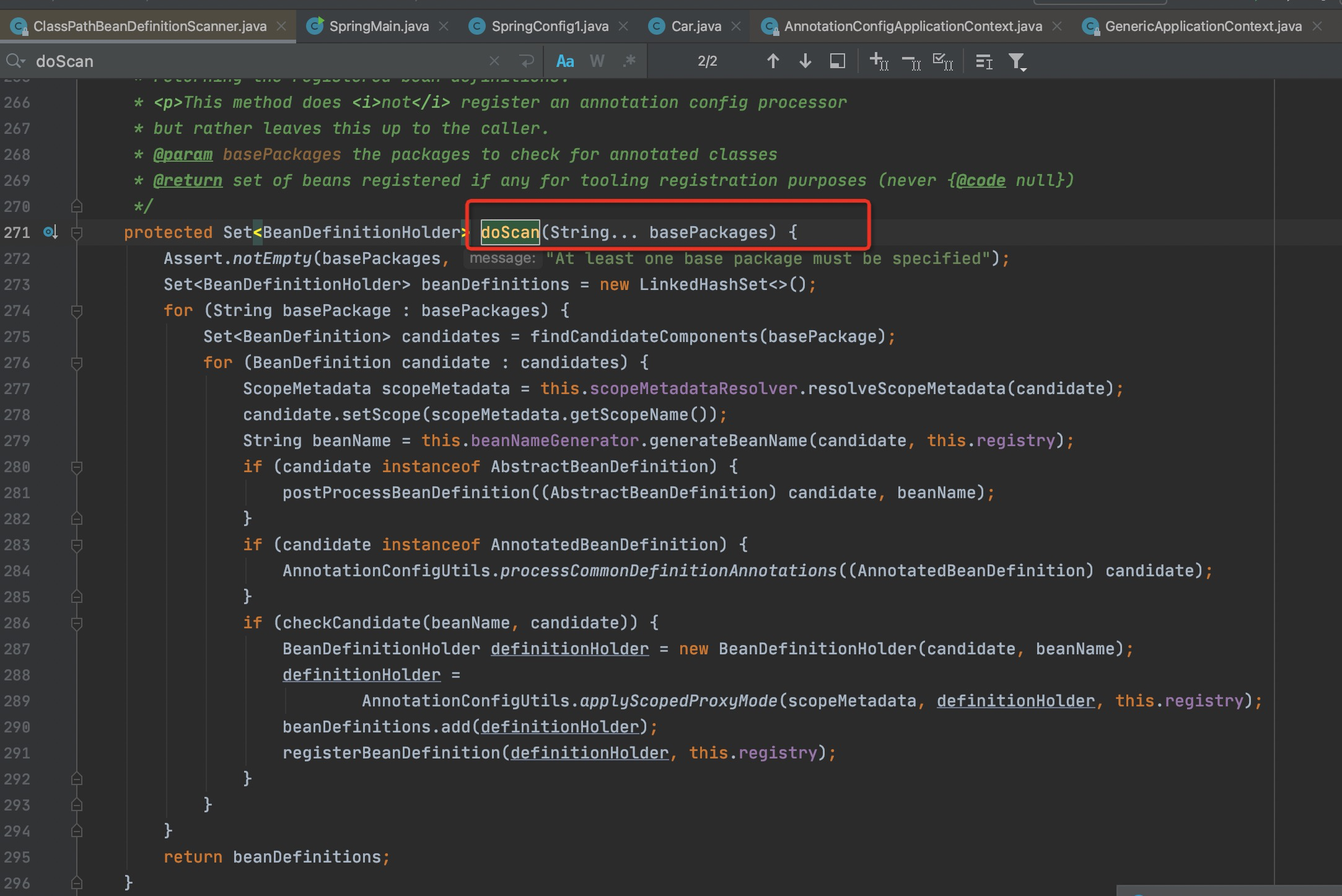Open the SpringConfig1.java tab
Screen dimensions: 1342x896
(550, 27)
